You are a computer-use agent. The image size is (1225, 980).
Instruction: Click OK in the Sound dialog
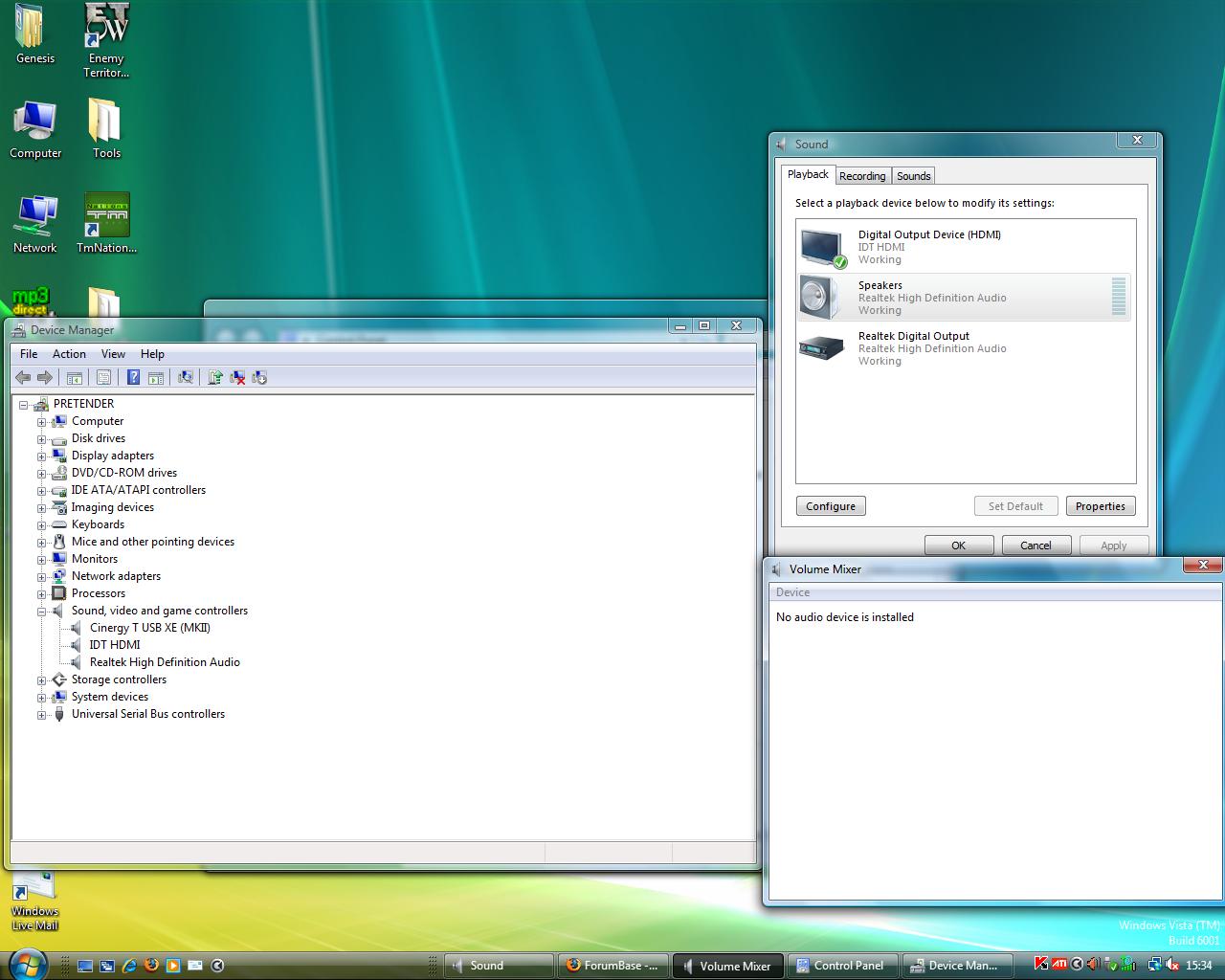(959, 546)
